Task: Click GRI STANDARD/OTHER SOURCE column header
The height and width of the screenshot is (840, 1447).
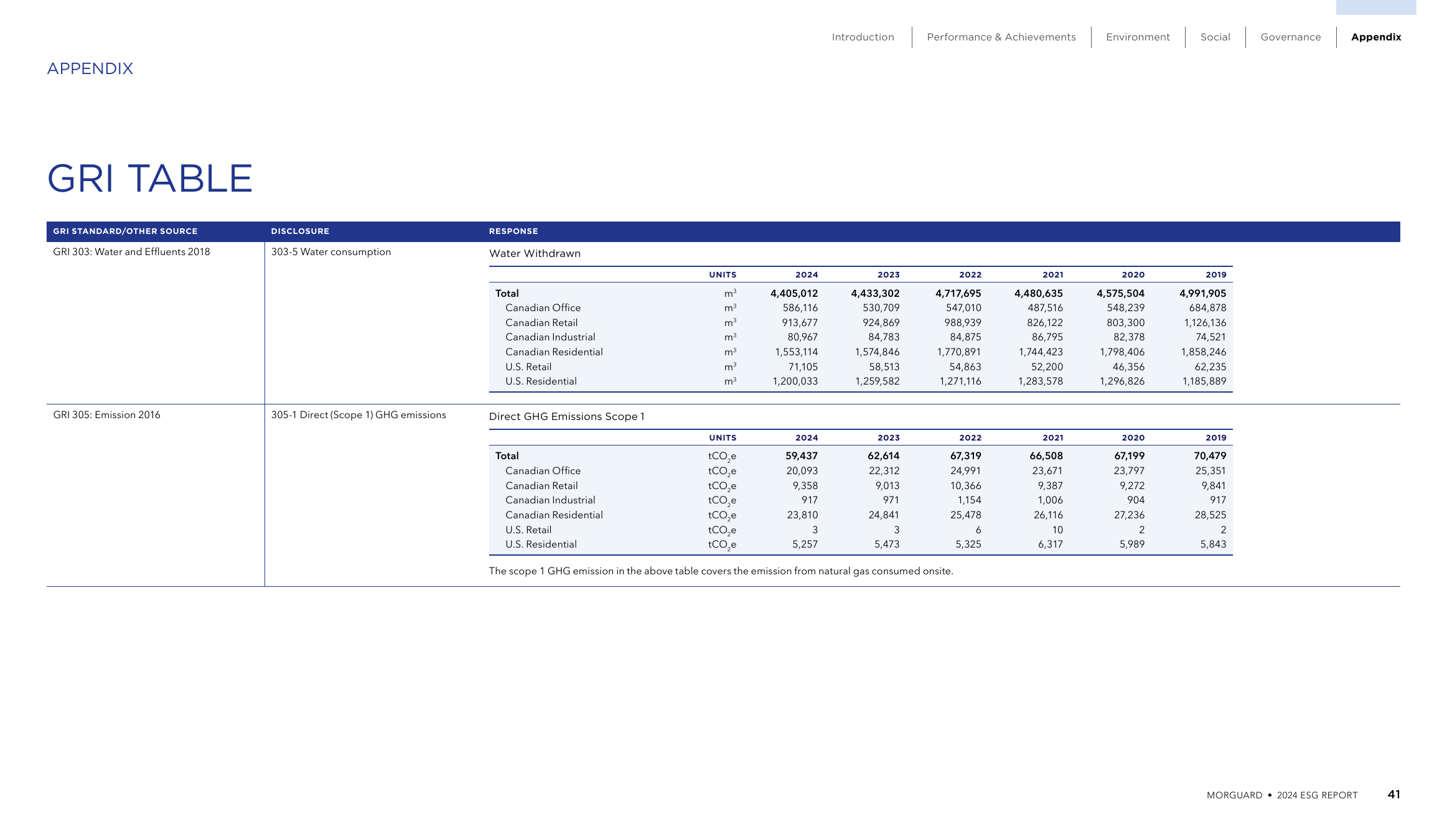Action: pos(125,231)
